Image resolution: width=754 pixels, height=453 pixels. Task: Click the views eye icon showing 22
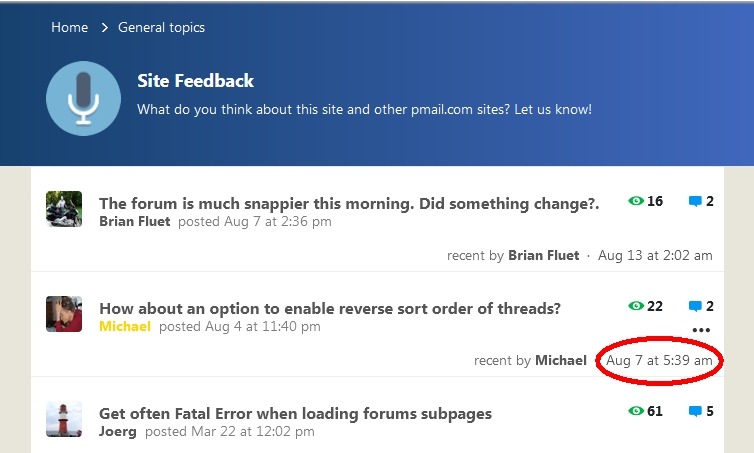(x=635, y=306)
